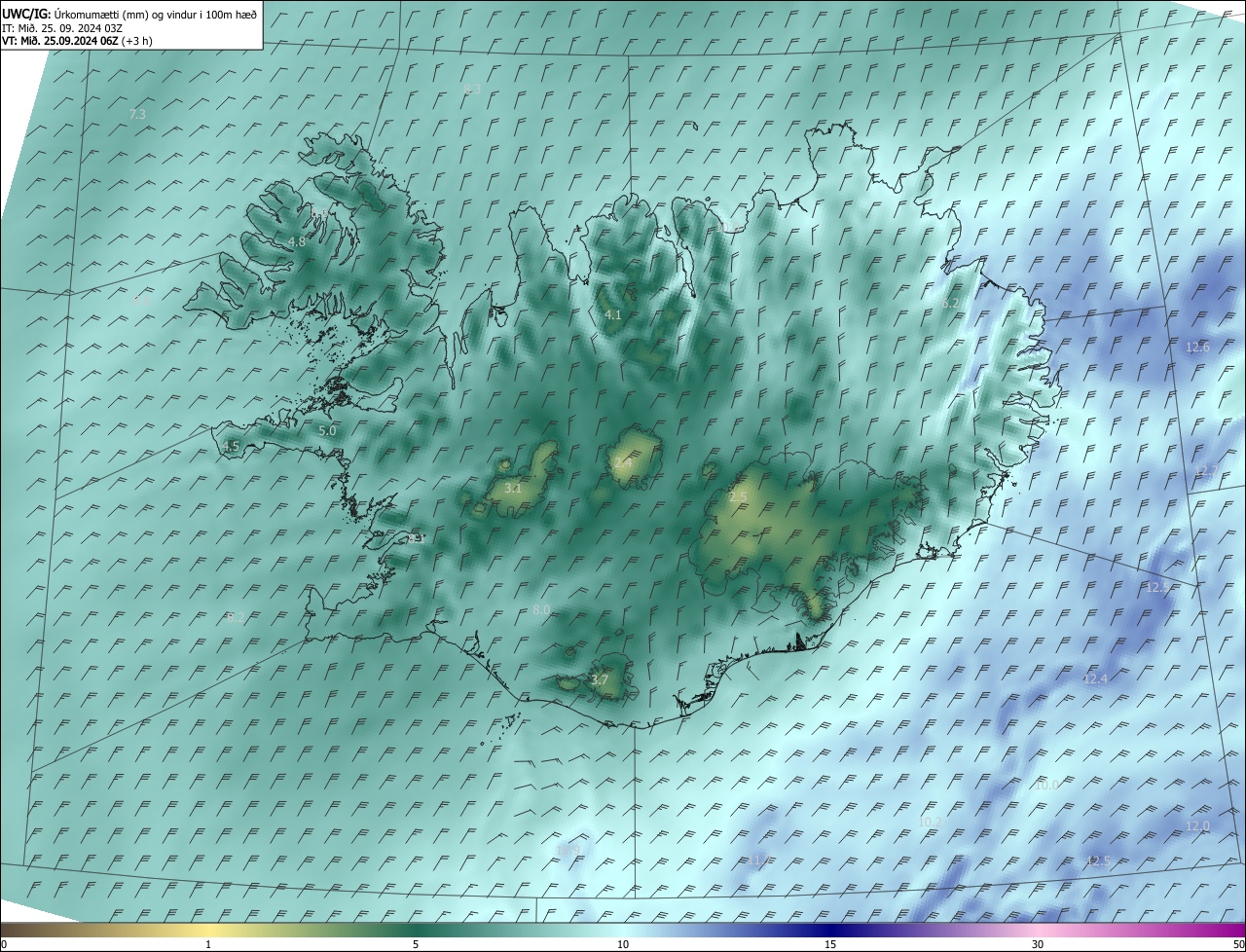The image size is (1246, 952).
Task: Click the 10.0 value in the southeast sea
Action: [x=1046, y=786]
